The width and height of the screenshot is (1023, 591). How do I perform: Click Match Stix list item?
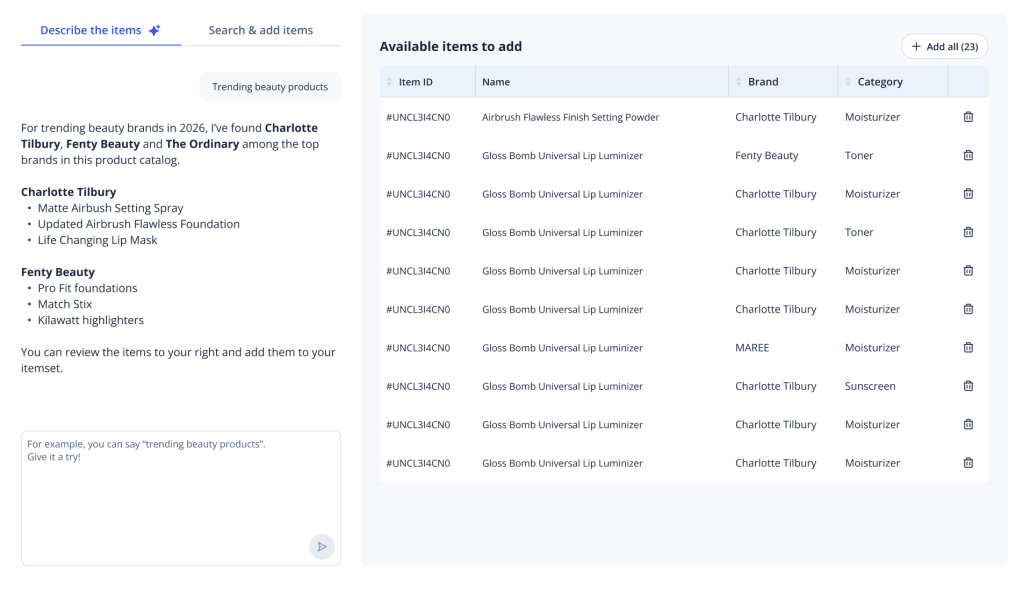[x=65, y=304]
